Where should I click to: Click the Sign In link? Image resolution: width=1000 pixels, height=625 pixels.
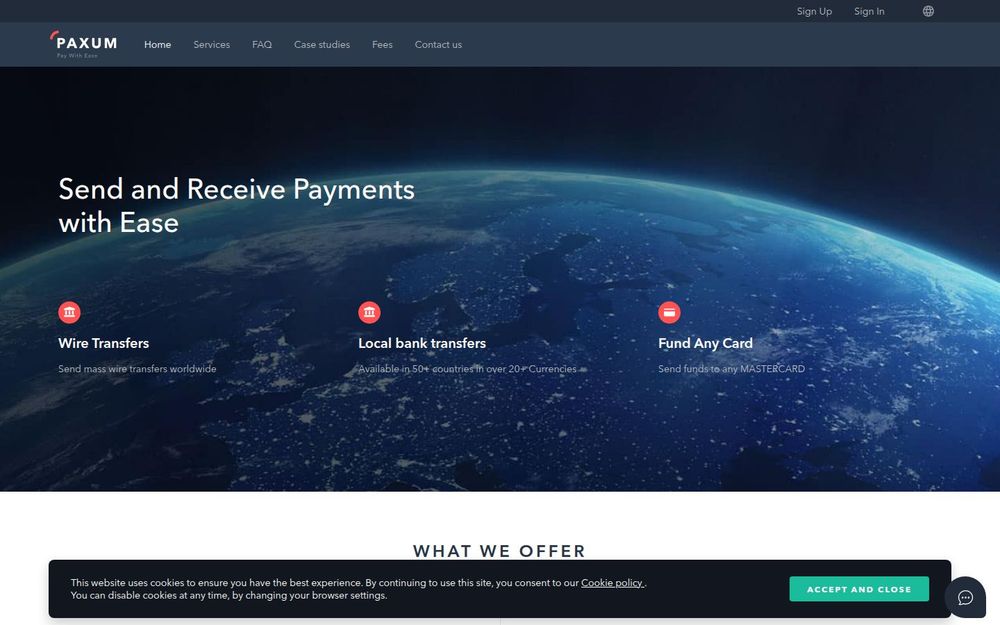tap(869, 11)
